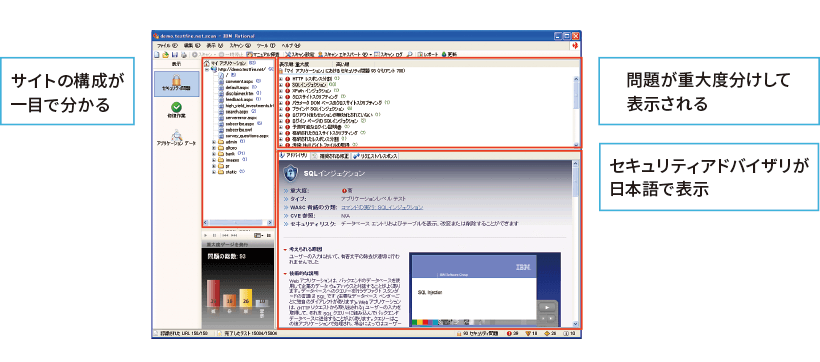Open the スキャン menu in menu bar
The height and width of the screenshot is (362, 820).
pos(240,46)
